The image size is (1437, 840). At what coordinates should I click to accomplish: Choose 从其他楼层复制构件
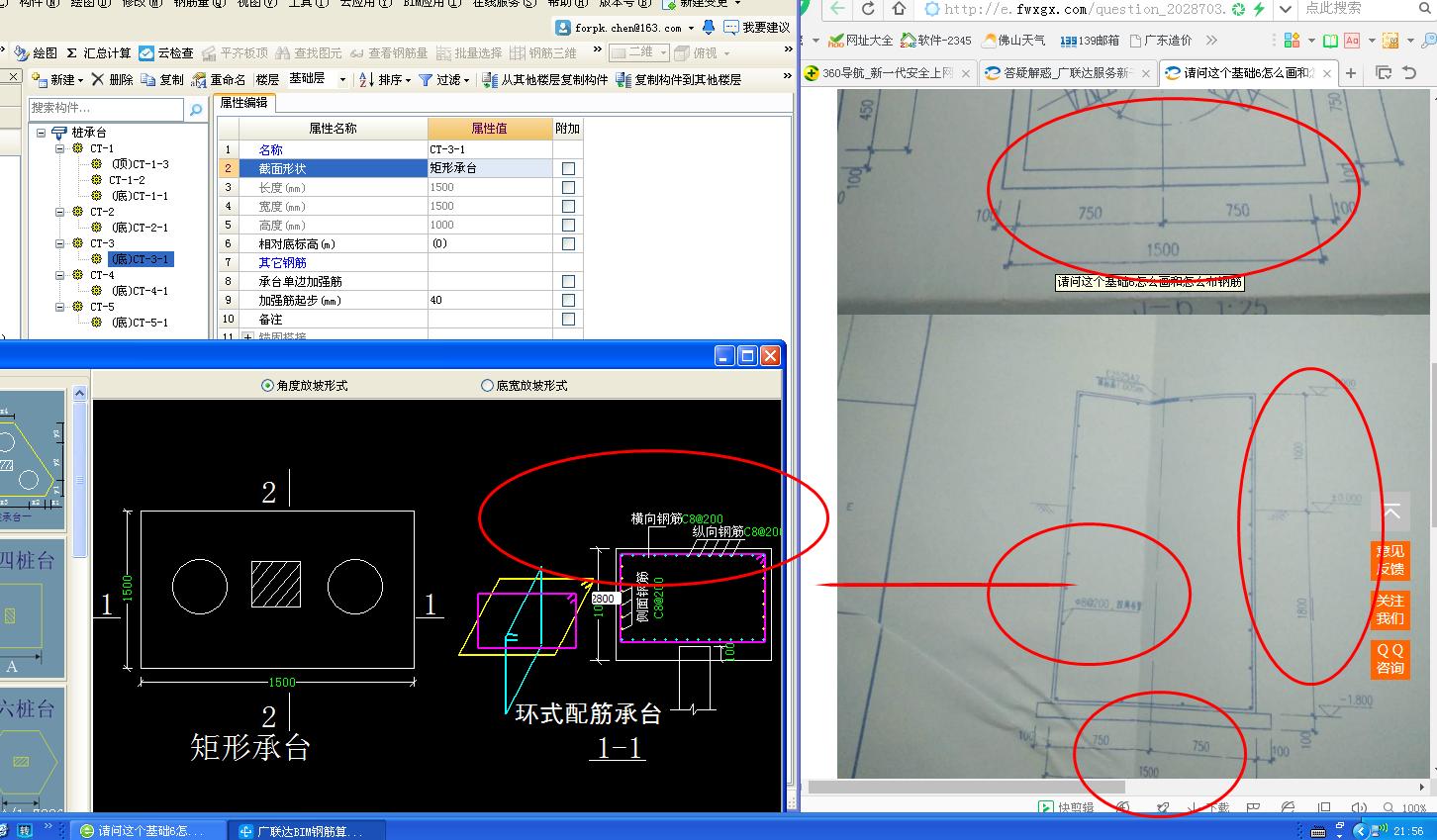[x=545, y=79]
